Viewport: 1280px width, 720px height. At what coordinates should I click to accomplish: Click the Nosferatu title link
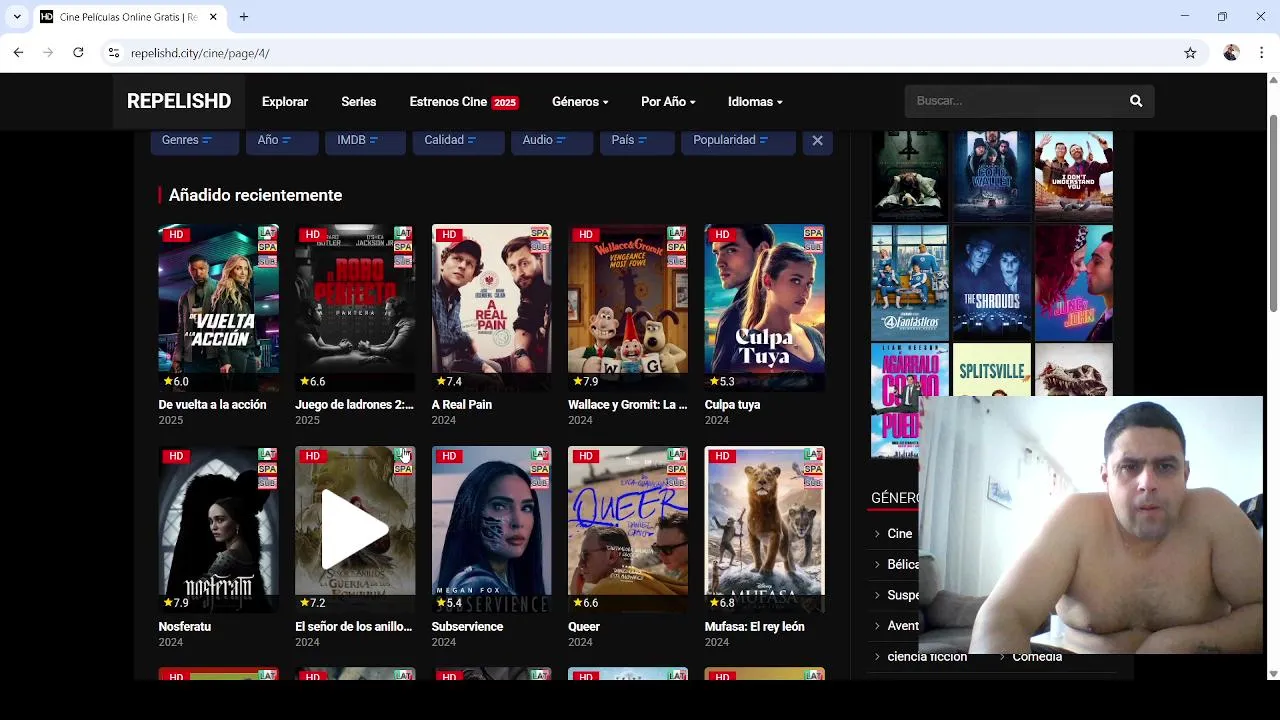pyautogui.click(x=184, y=627)
